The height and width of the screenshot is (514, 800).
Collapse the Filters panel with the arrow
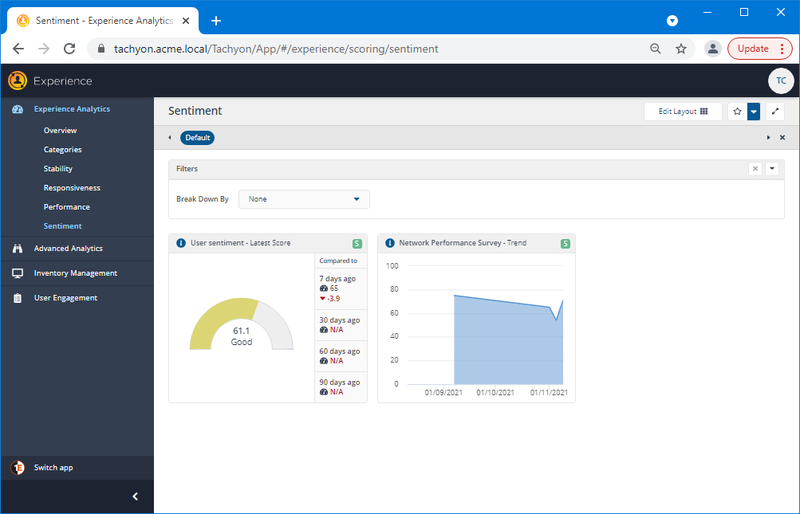point(772,168)
